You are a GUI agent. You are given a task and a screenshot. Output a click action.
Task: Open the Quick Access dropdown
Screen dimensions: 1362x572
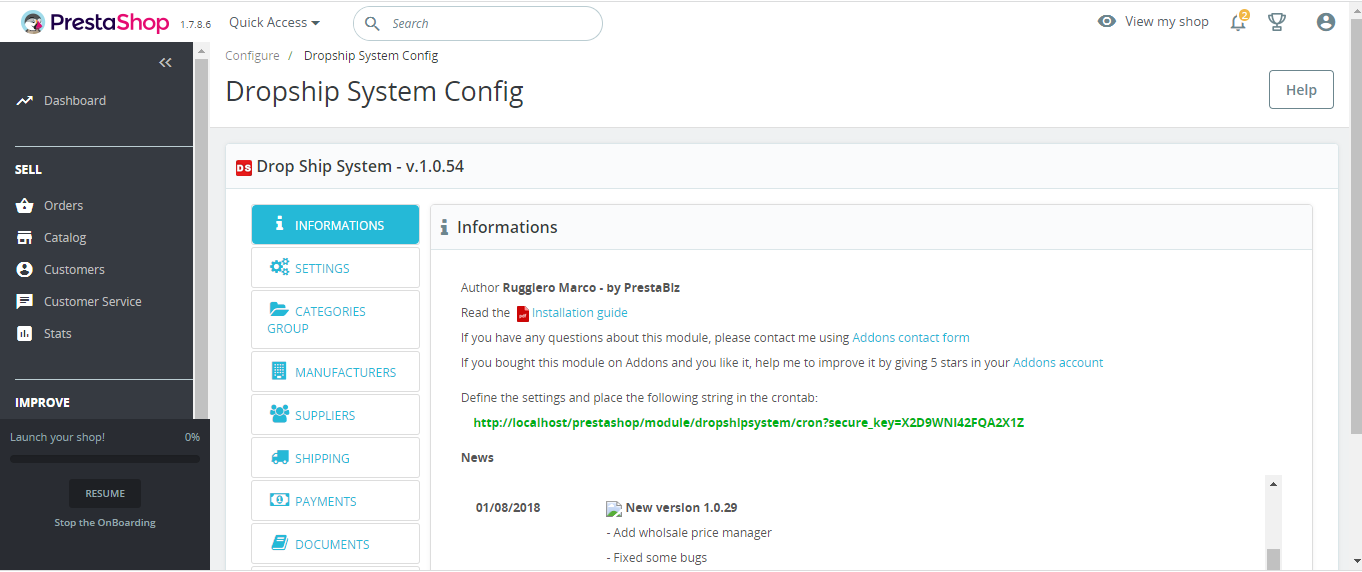[x=274, y=22]
